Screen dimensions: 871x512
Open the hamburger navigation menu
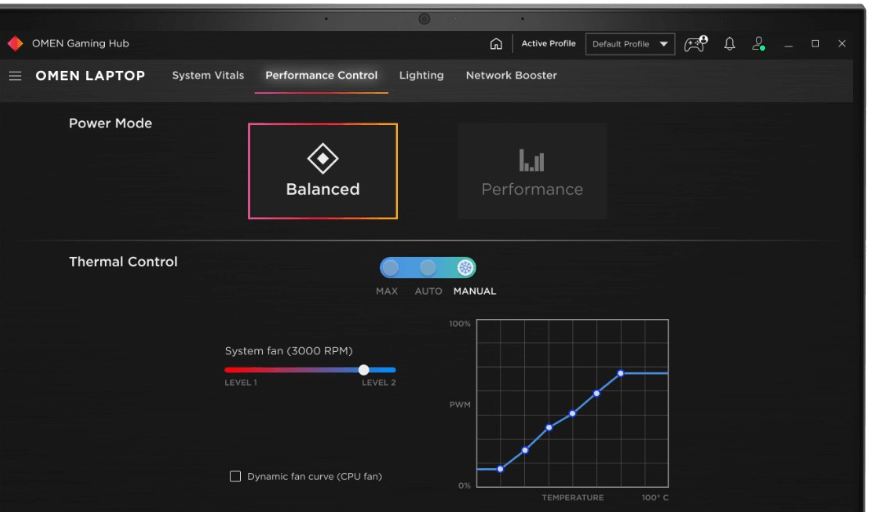point(15,76)
